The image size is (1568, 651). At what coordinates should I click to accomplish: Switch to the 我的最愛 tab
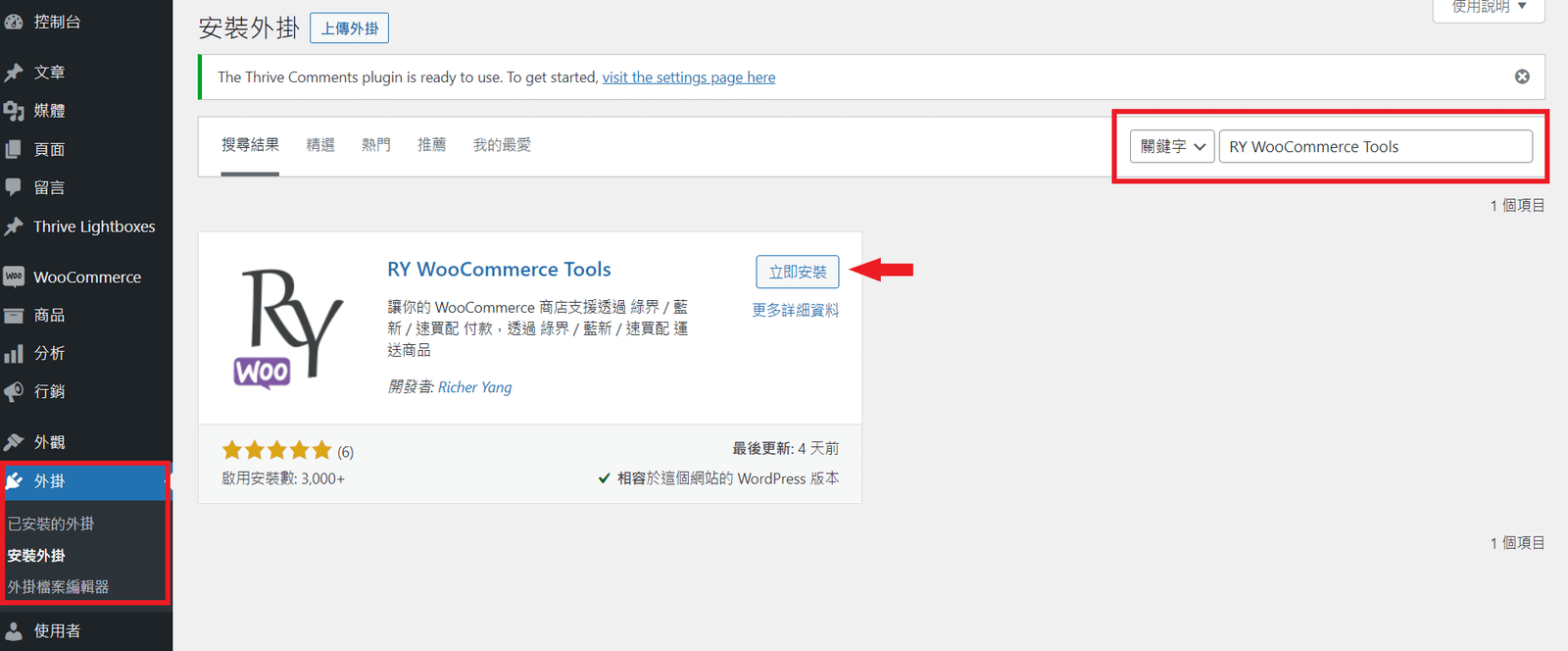coord(502,145)
